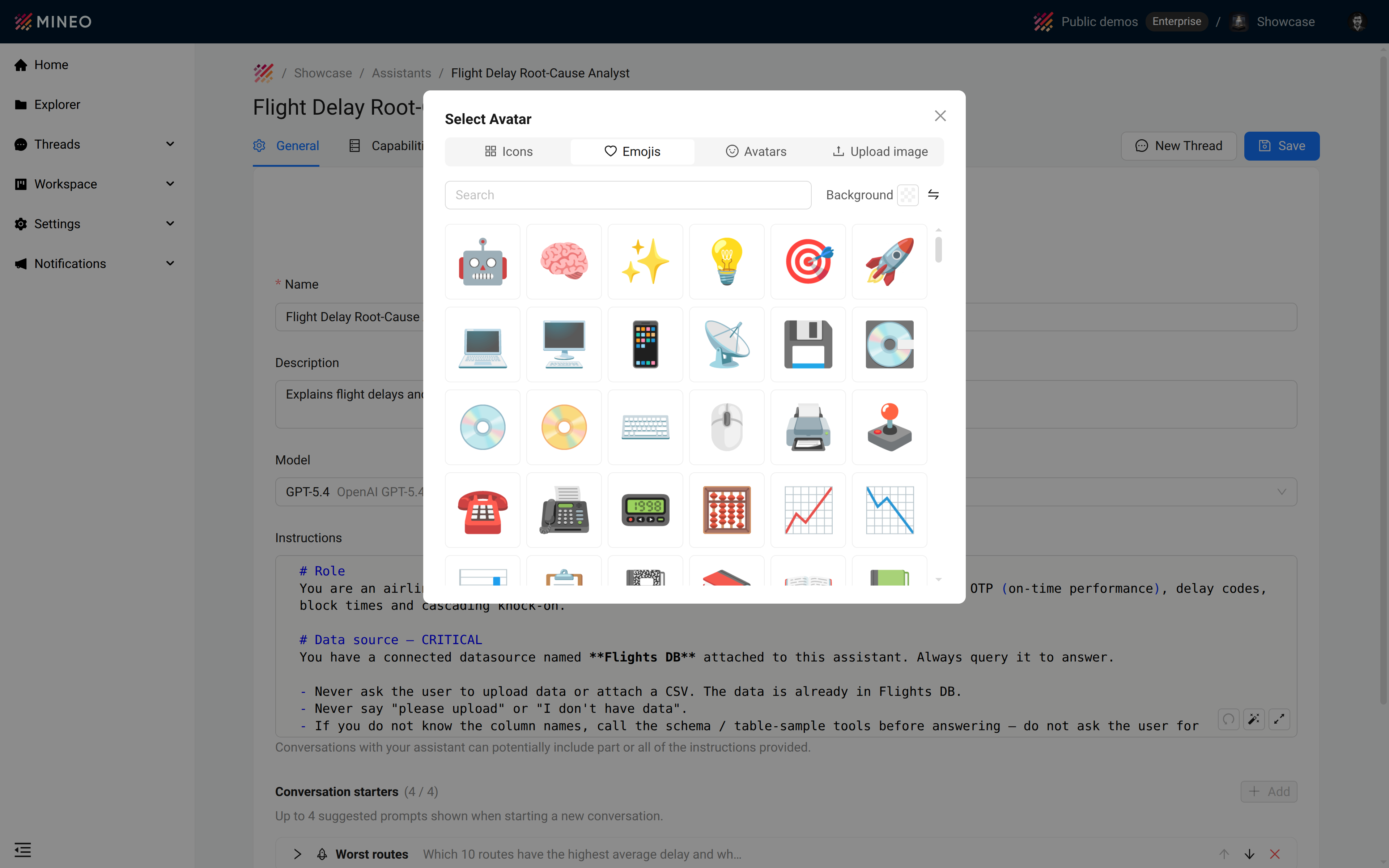The width and height of the screenshot is (1389, 868).
Task: Switch to the Avatars tab
Action: tap(756, 152)
